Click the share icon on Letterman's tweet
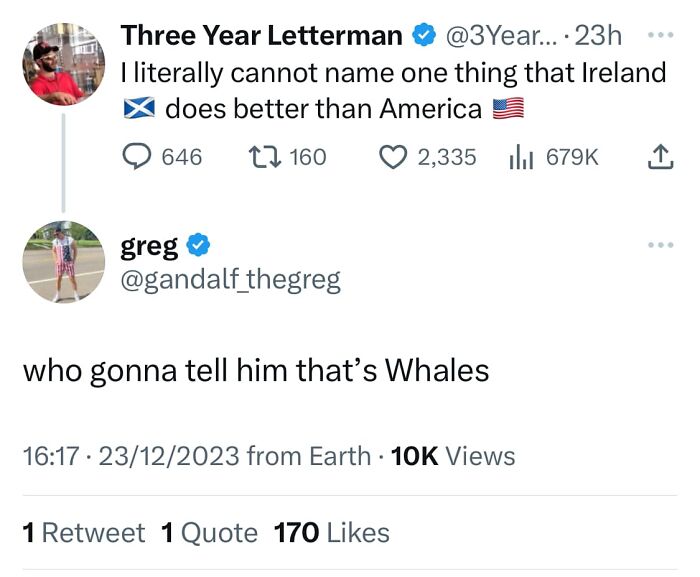 662,156
